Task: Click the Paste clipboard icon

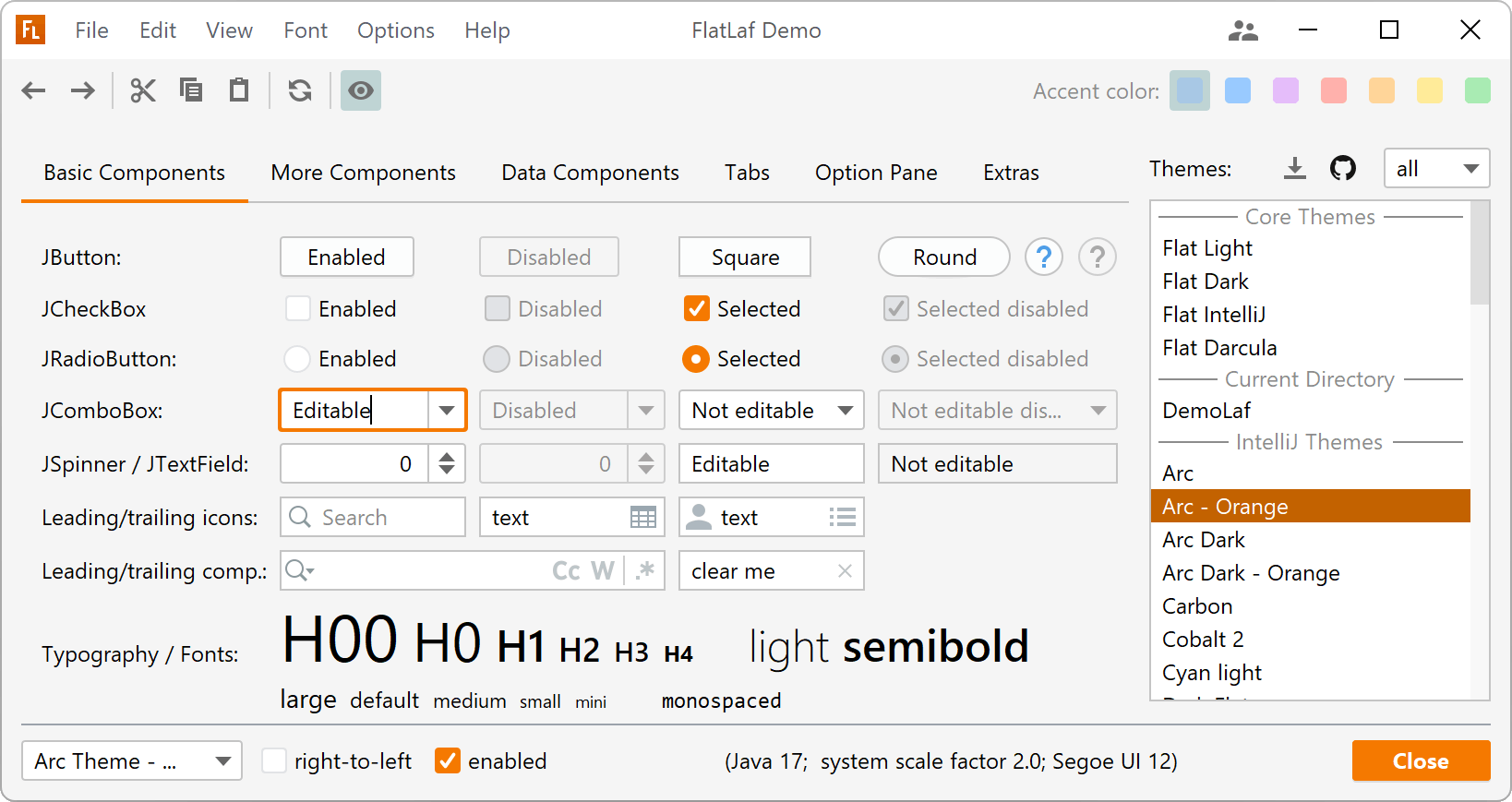Action: coord(239,90)
